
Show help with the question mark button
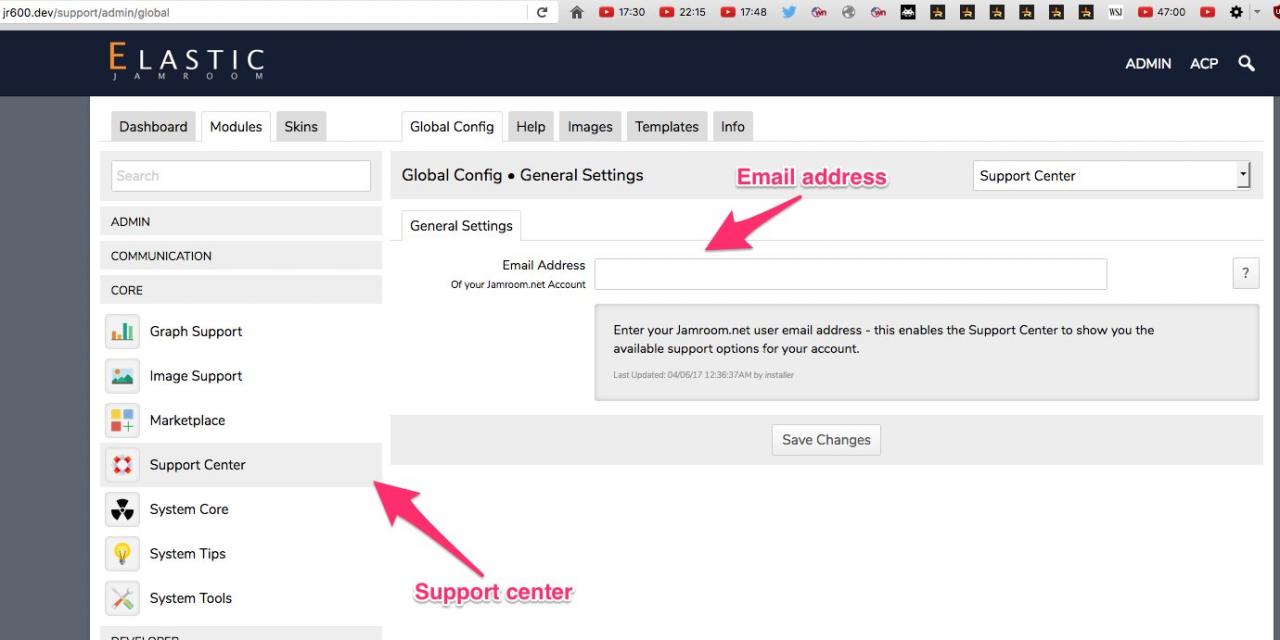coord(1245,273)
